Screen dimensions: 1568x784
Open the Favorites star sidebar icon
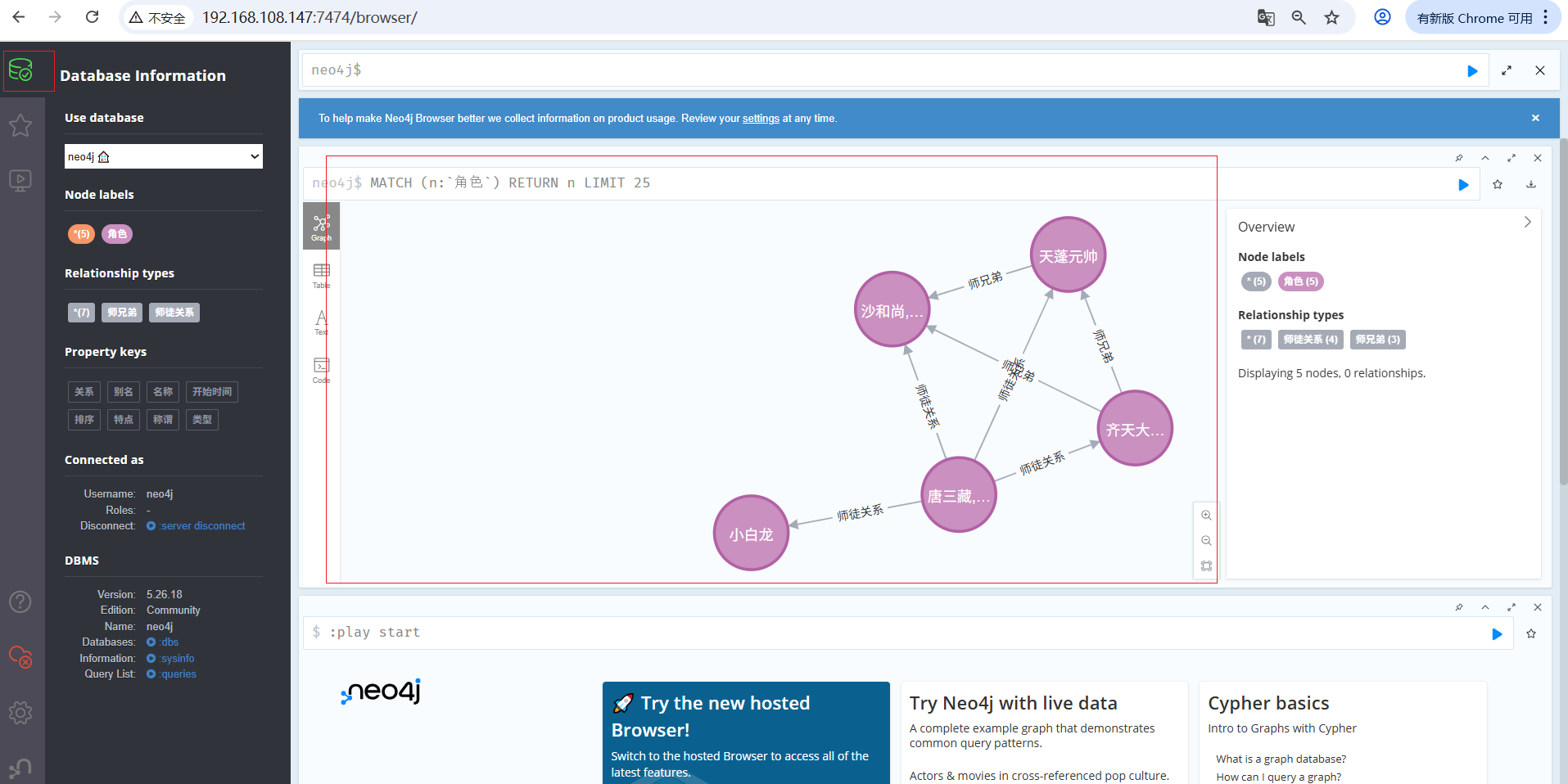tap(20, 125)
